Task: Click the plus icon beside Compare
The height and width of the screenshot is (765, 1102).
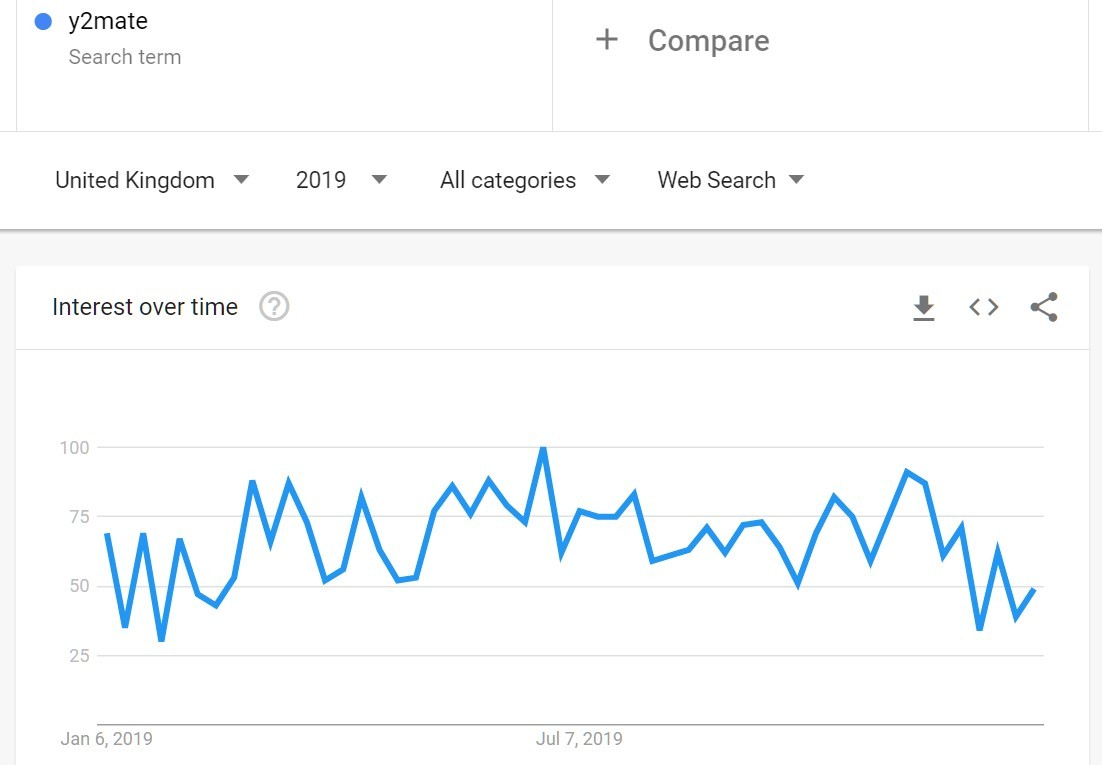Action: click(607, 39)
